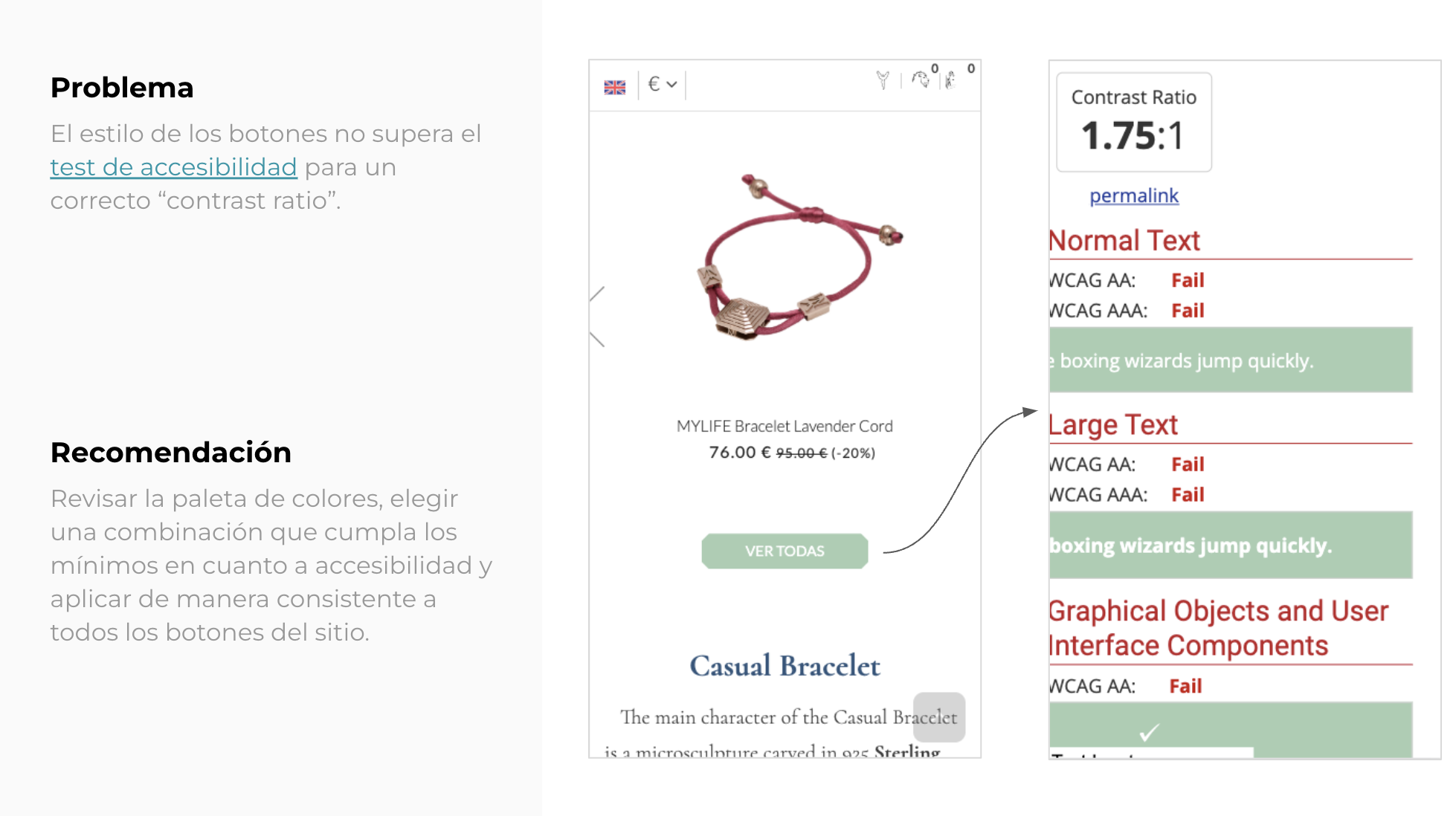
Task: Click the Large Text section heading
Action: [1113, 425]
